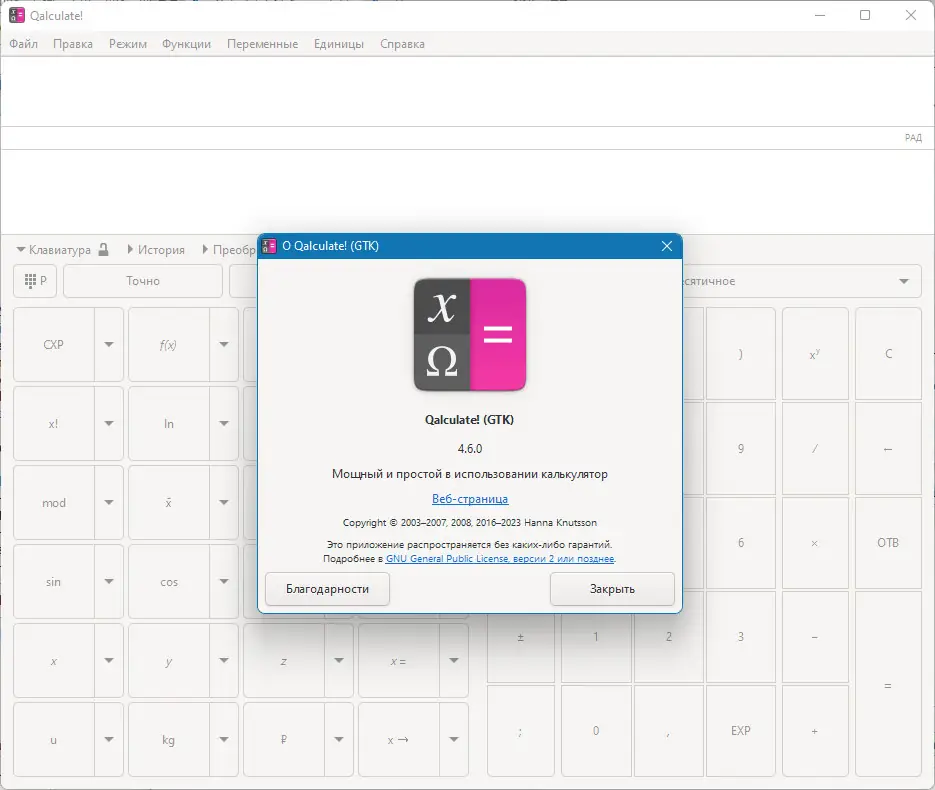Click the Закрыть button in About dialog

612,589
